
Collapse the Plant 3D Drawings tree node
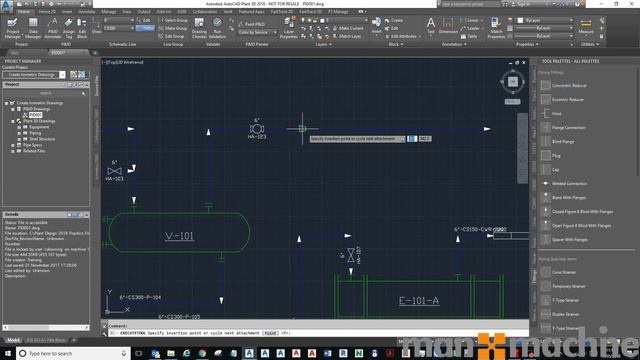[x=13, y=121]
